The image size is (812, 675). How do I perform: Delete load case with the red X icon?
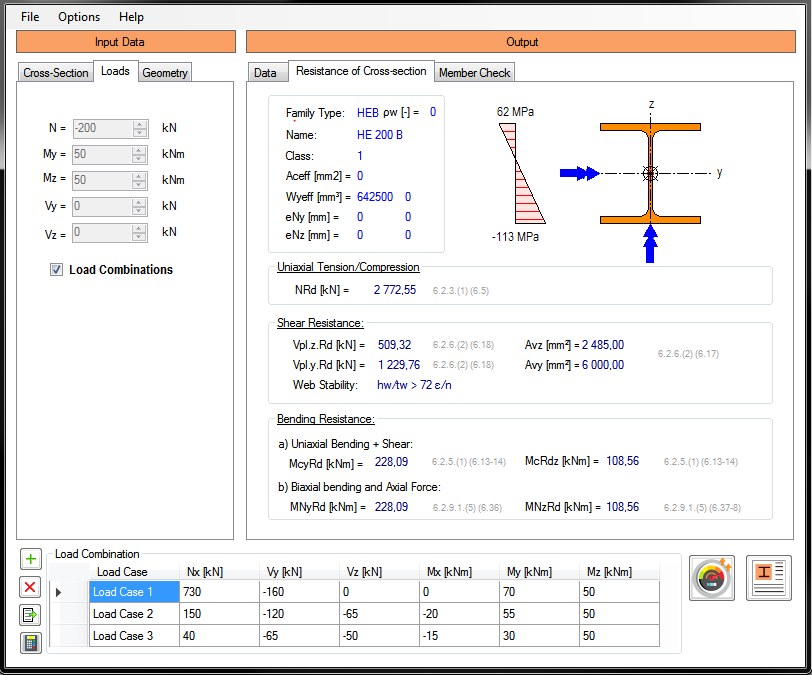tap(31, 587)
